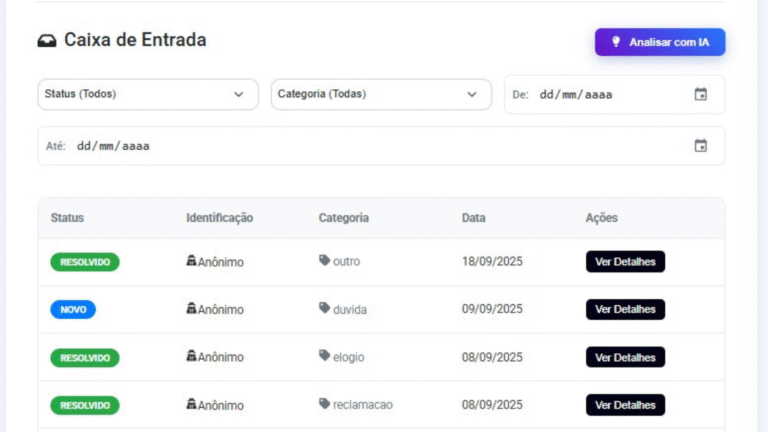The width and height of the screenshot is (768, 432).
Task: Click the tag icon next to duvida
Action: pos(324,309)
